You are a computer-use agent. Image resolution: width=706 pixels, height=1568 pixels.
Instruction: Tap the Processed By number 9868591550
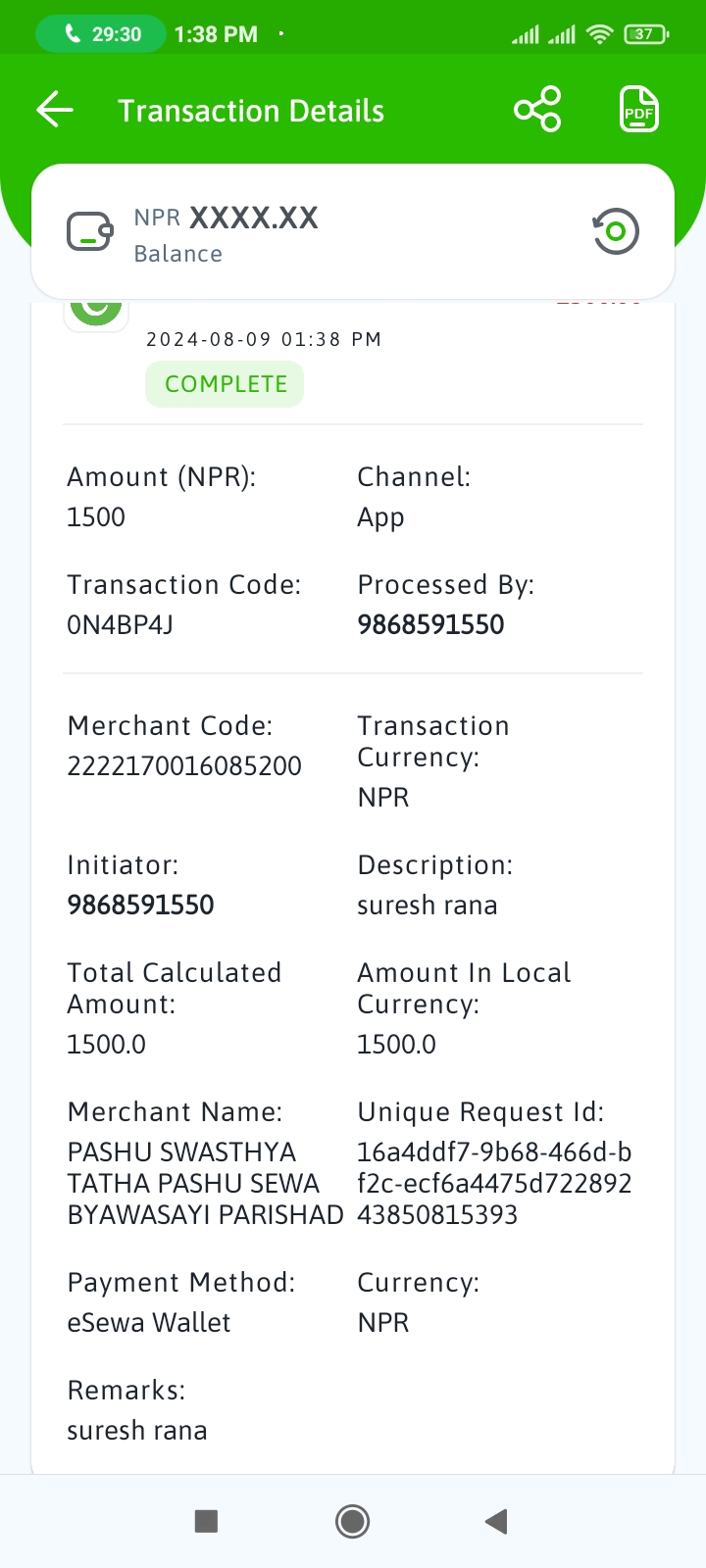(x=430, y=625)
